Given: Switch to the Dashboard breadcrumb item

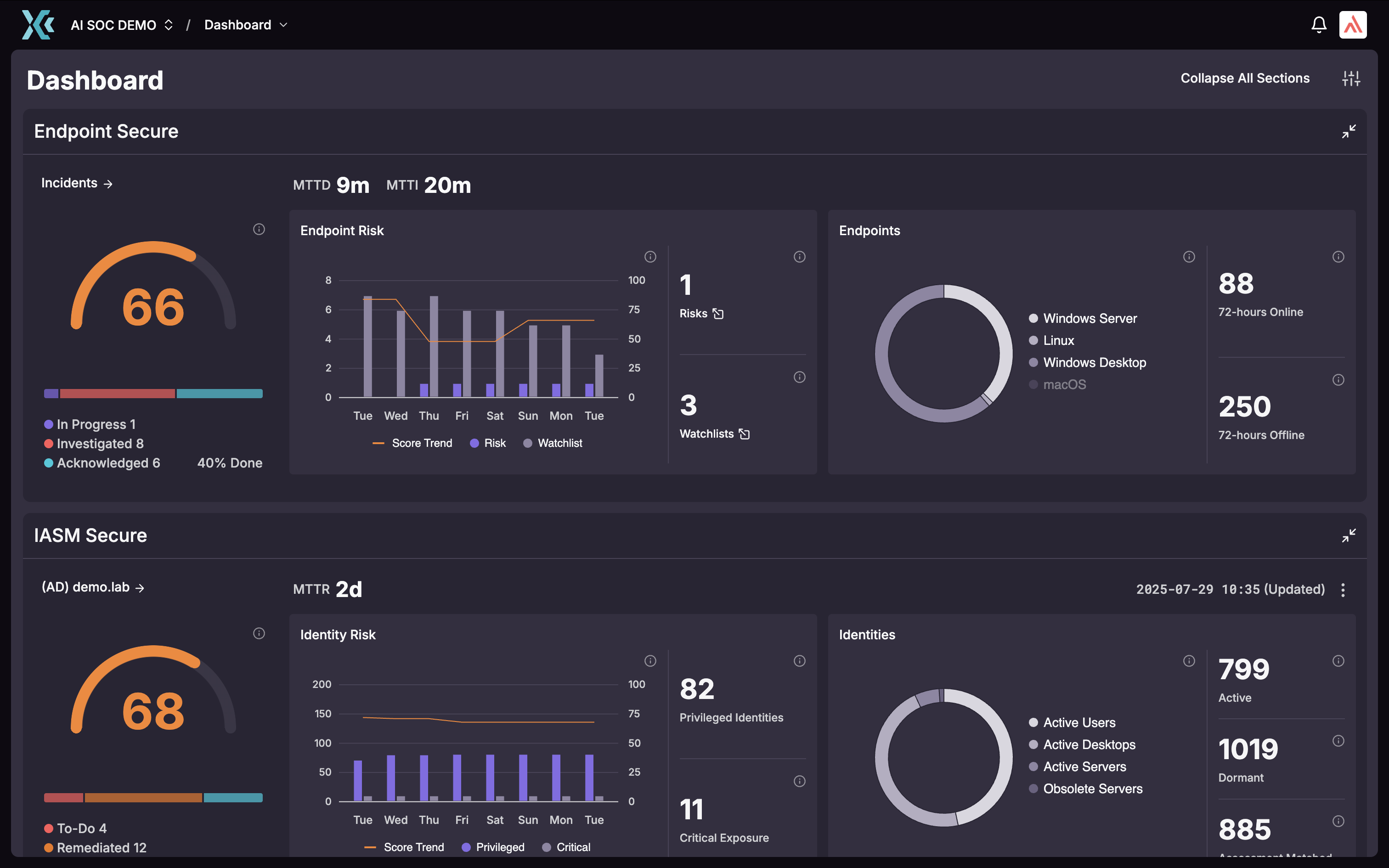Looking at the screenshot, I should pos(237,25).
